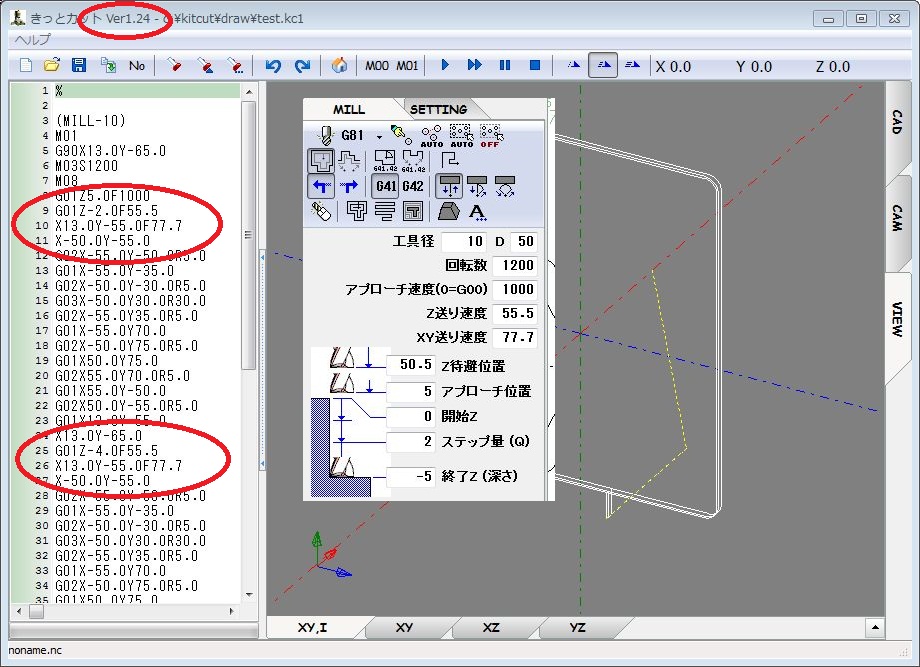The height and width of the screenshot is (667, 920).
Task: Click the open shape G41.42 icon
Action: (x=414, y=161)
